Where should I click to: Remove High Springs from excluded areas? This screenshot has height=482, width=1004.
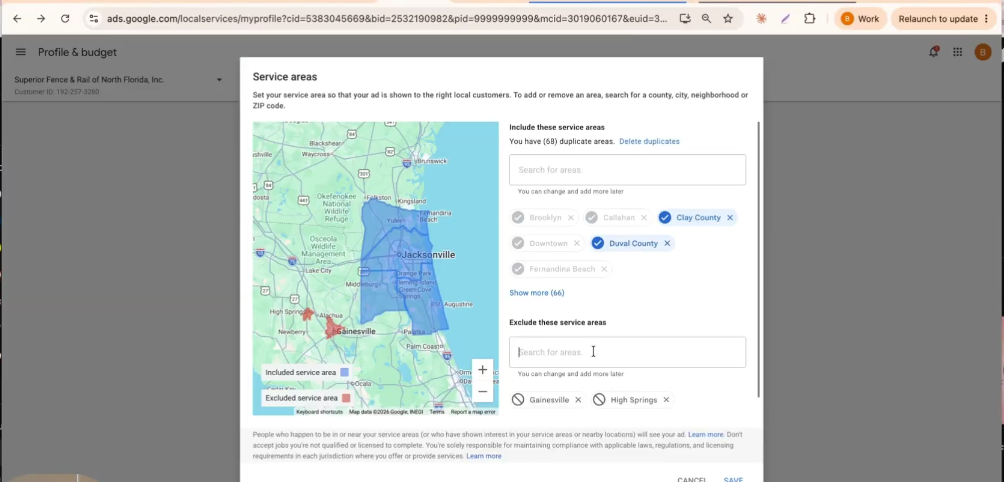pos(666,399)
